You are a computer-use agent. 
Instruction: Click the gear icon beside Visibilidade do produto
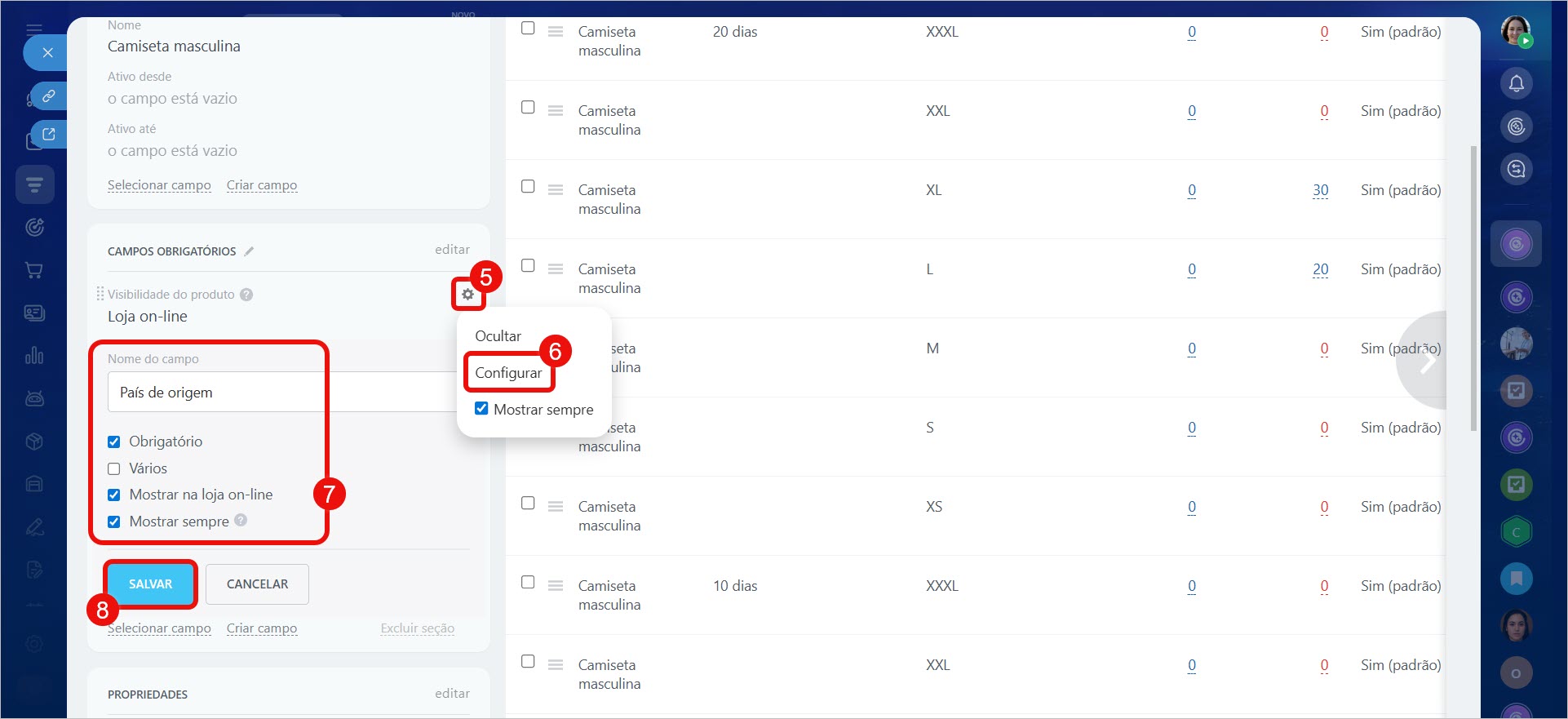point(467,295)
